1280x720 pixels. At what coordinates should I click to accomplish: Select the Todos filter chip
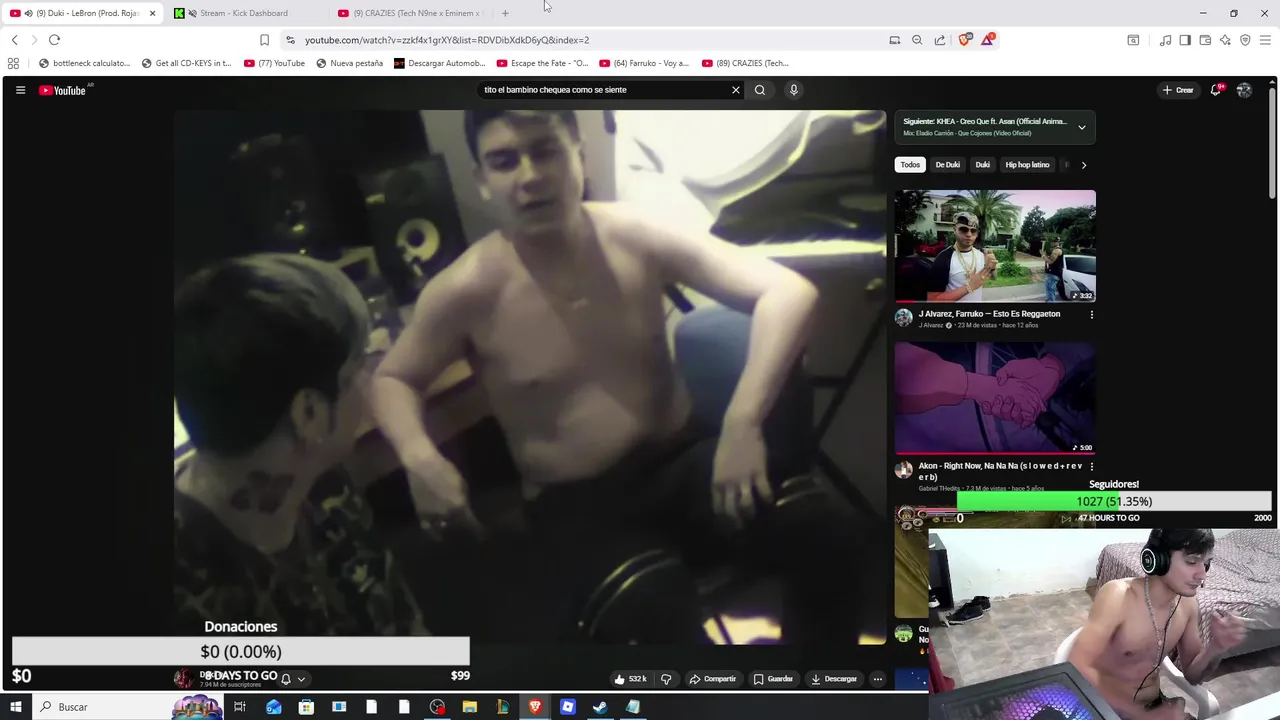tap(910, 165)
